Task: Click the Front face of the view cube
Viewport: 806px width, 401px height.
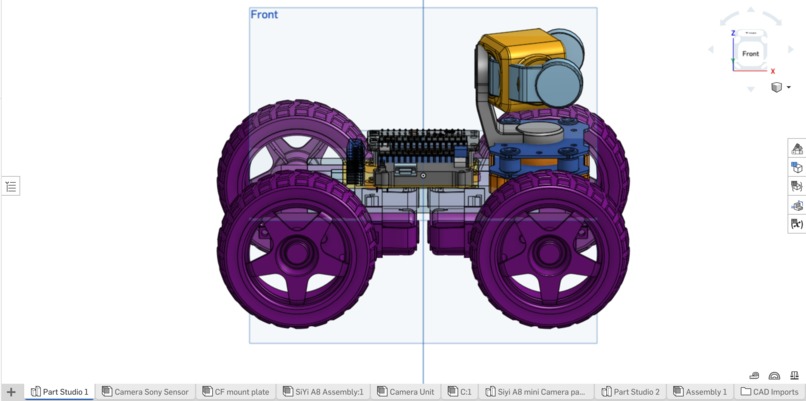Action: click(750, 53)
